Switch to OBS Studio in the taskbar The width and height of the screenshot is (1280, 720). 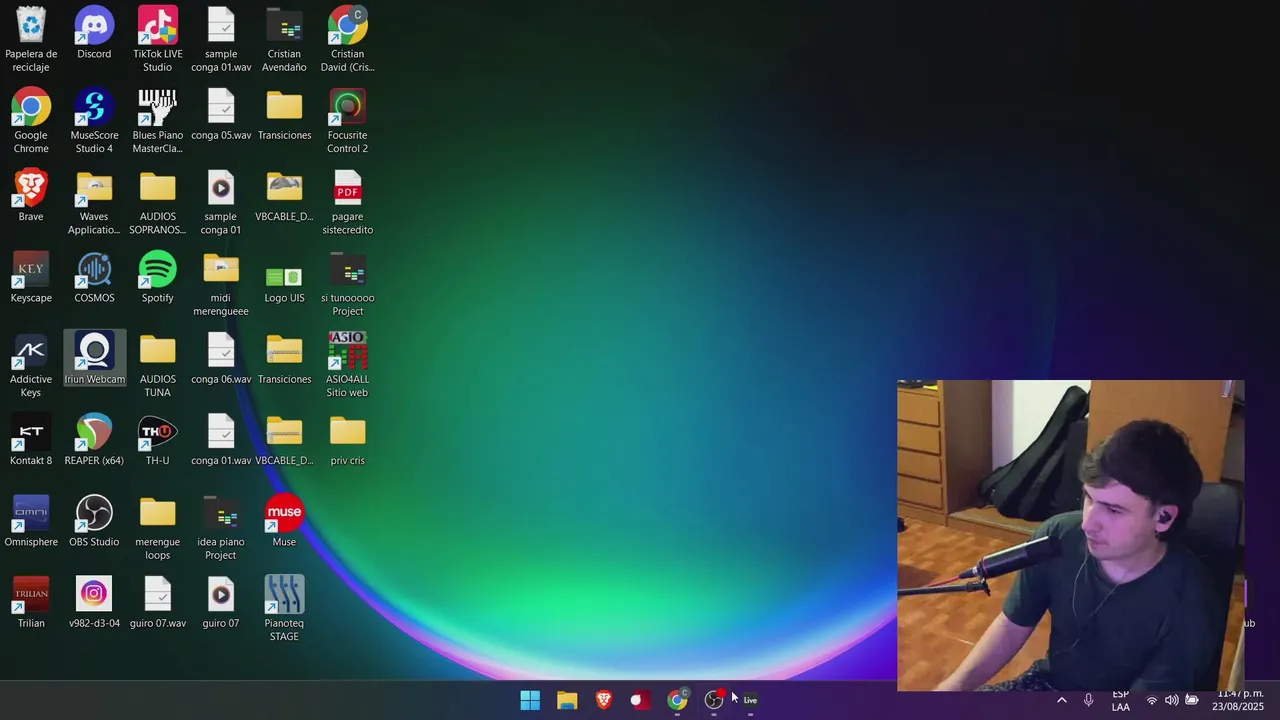(x=714, y=700)
